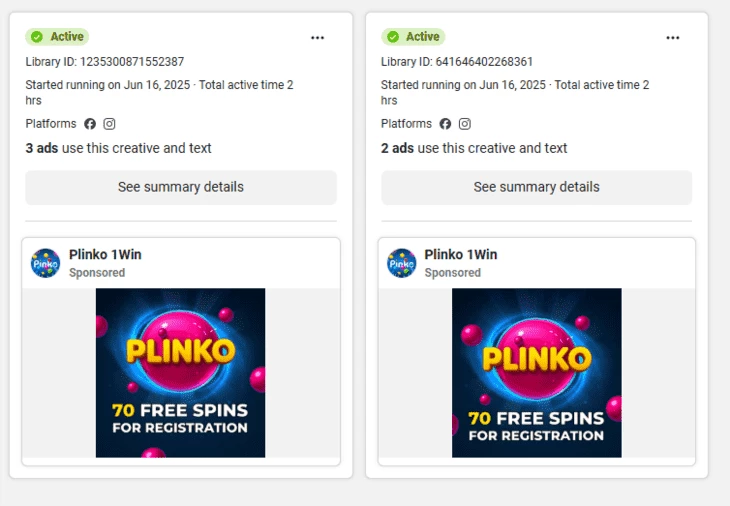Open three-dot menu on left ad card

(318, 38)
